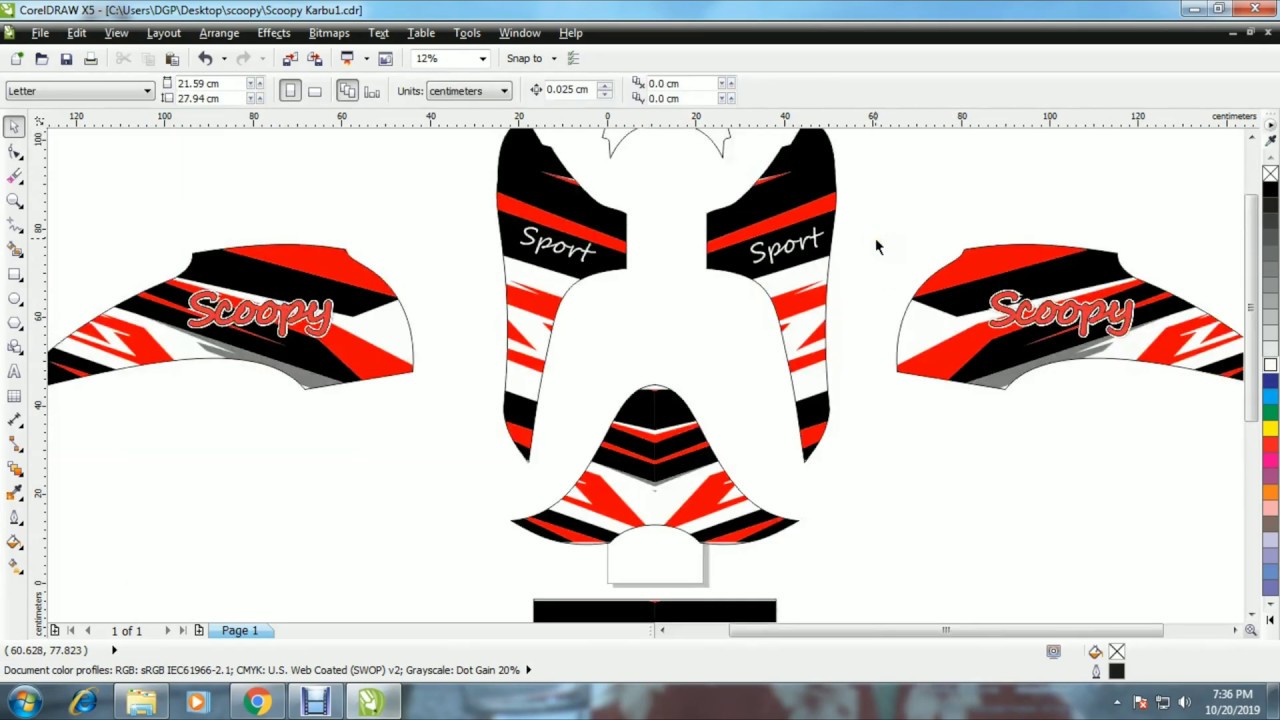Viewport: 1280px width, 720px height.
Task: Select the Outline Pen tool
Action: [x=14, y=518]
